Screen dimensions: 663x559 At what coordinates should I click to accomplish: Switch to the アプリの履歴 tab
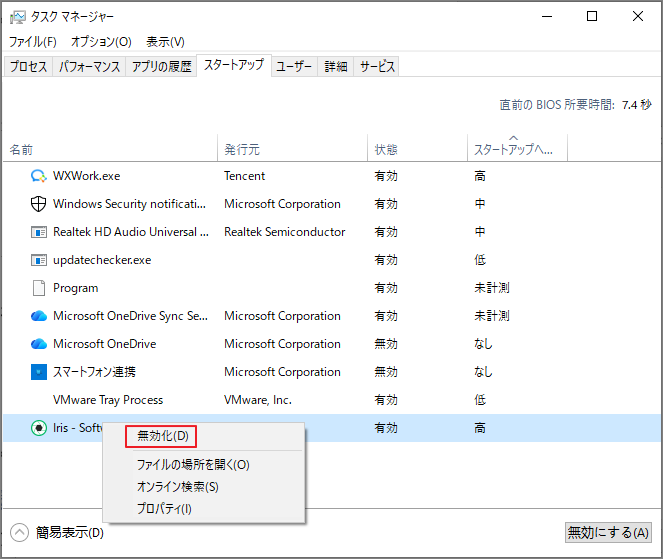162,66
